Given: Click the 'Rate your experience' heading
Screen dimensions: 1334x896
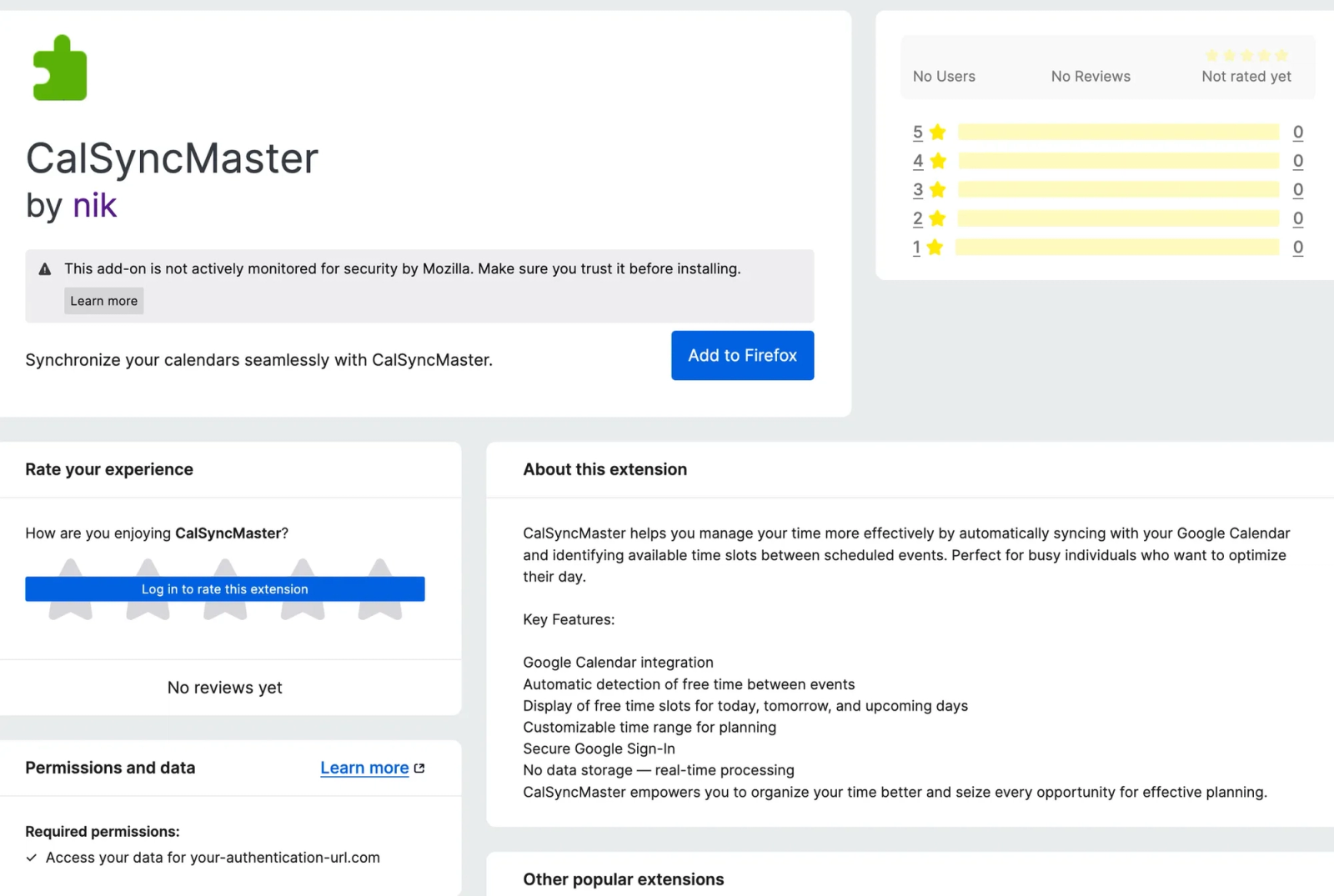Looking at the screenshot, I should pyautogui.click(x=109, y=469).
